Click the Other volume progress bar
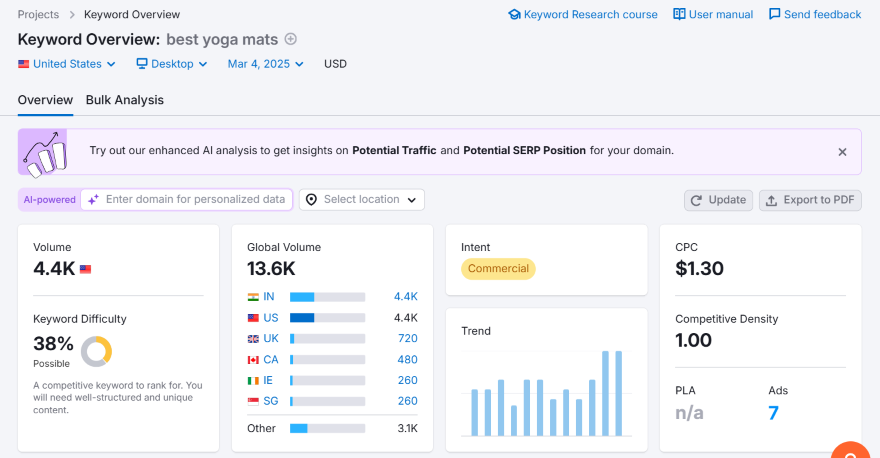 (327, 428)
